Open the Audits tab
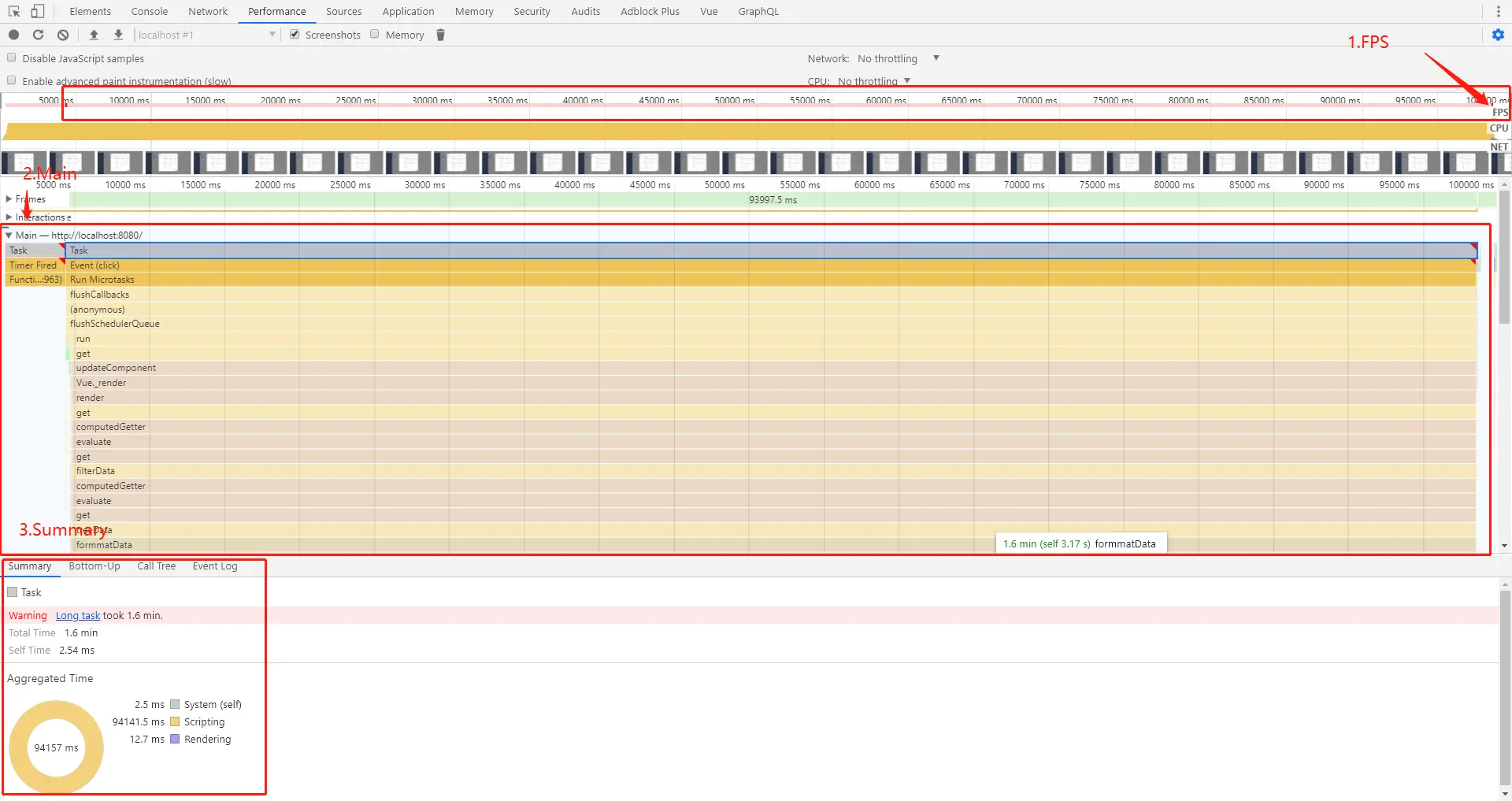Image resolution: width=1512 pixels, height=801 pixels. (586, 11)
